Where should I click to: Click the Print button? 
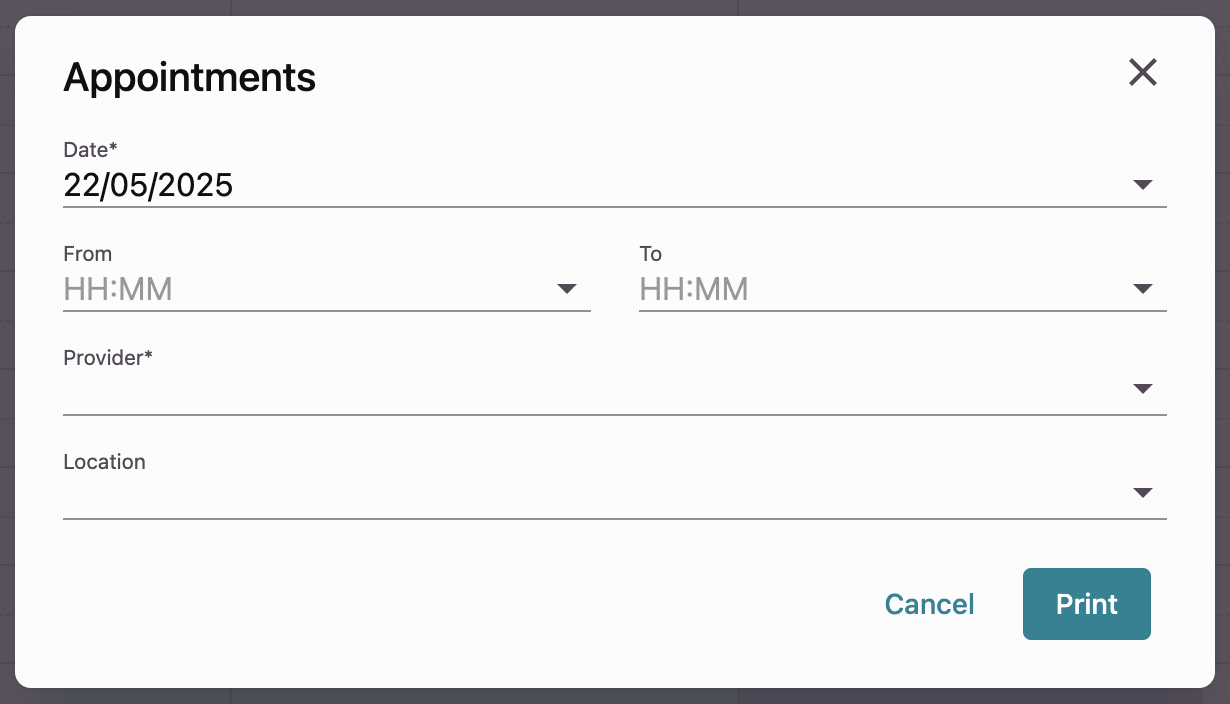pos(1087,604)
